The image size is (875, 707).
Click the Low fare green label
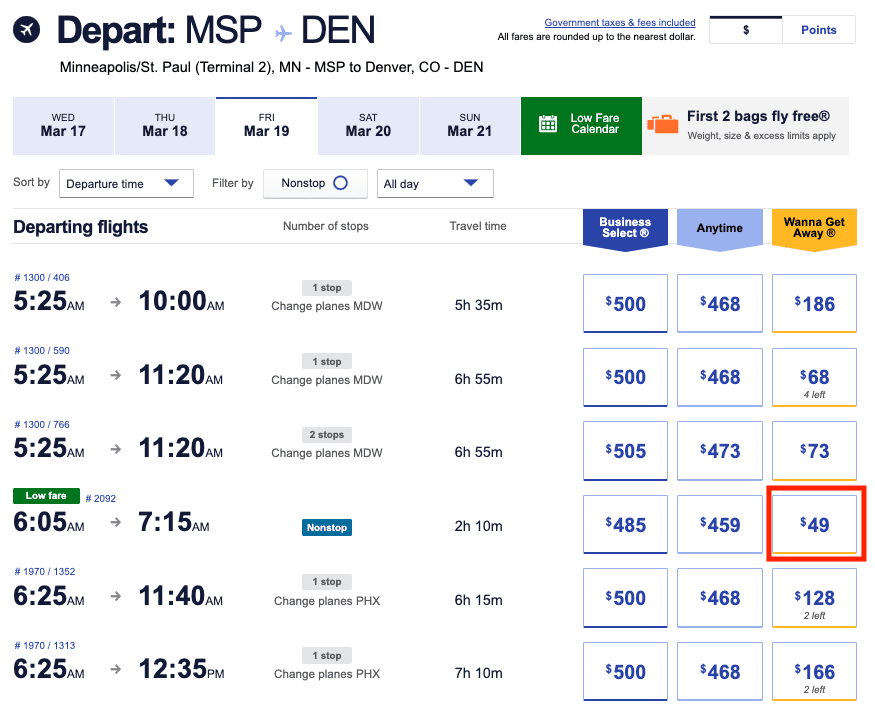pyautogui.click(x=45, y=495)
